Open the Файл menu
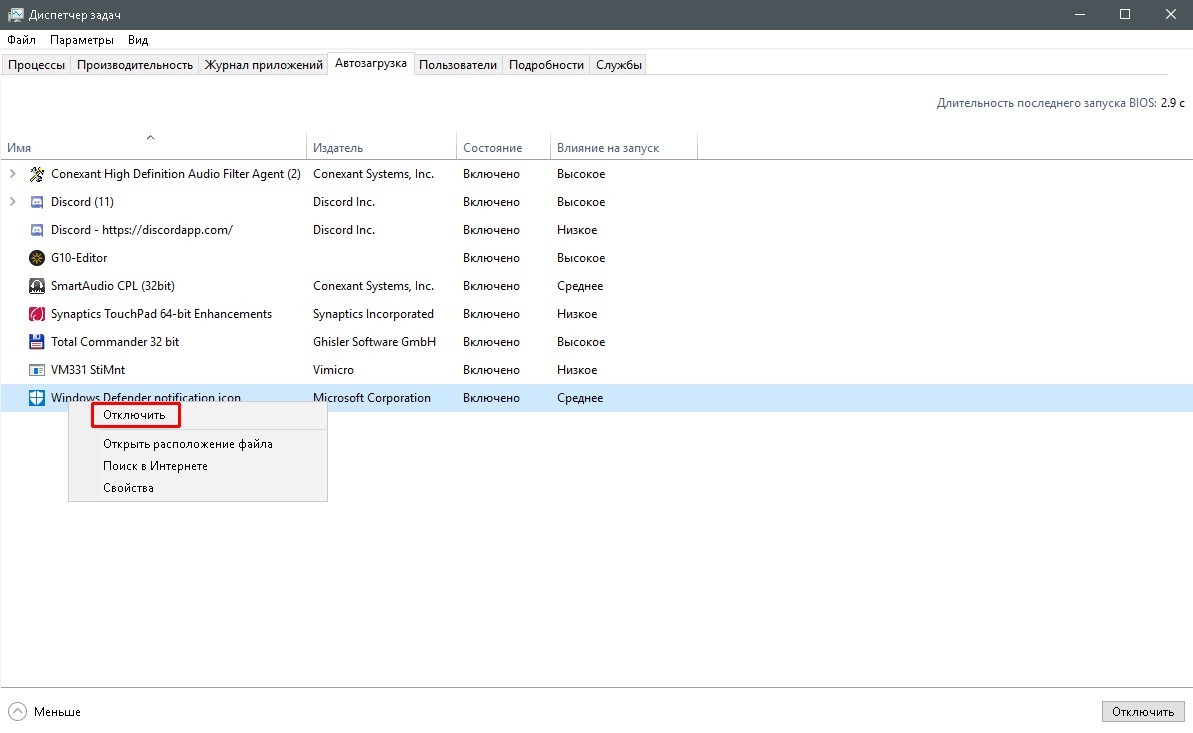This screenshot has width=1193, height=733. (x=21, y=40)
